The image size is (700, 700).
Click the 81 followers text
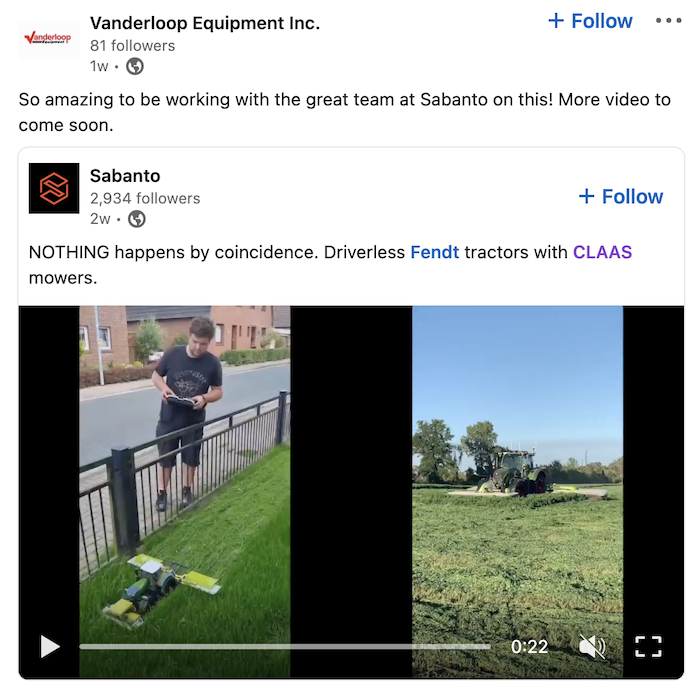[133, 46]
